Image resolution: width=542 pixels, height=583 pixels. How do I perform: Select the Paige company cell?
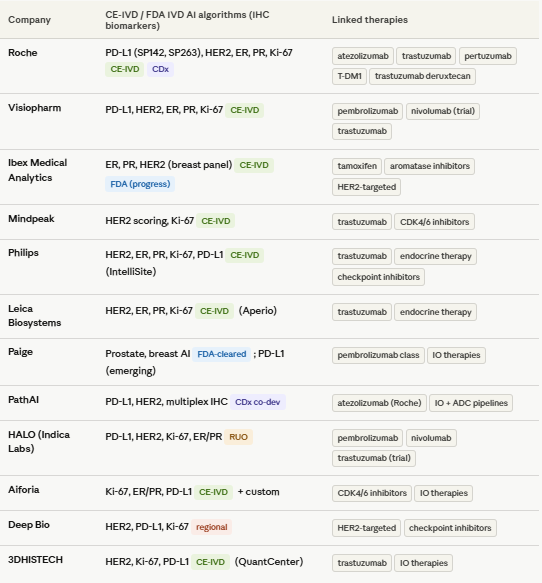[x=20, y=352]
